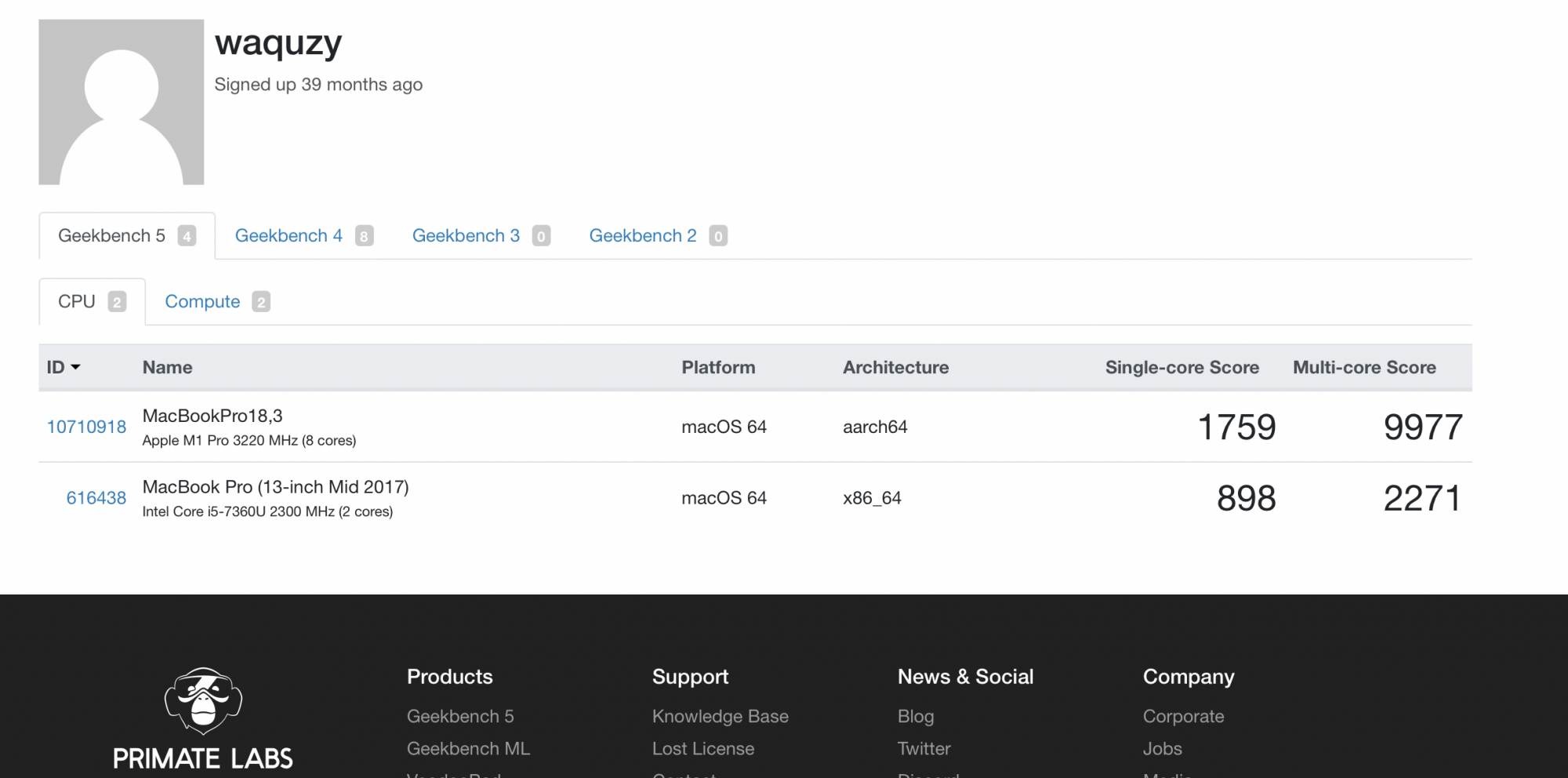The width and height of the screenshot is (1568, 778).
Task: Open result ID 10710918
Action: pyautogui.click(x=86, y=427)
